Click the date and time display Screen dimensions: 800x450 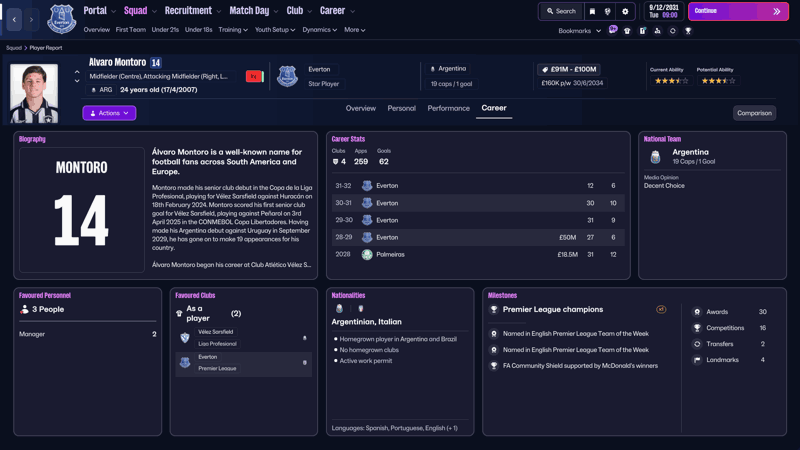(664, 11)
